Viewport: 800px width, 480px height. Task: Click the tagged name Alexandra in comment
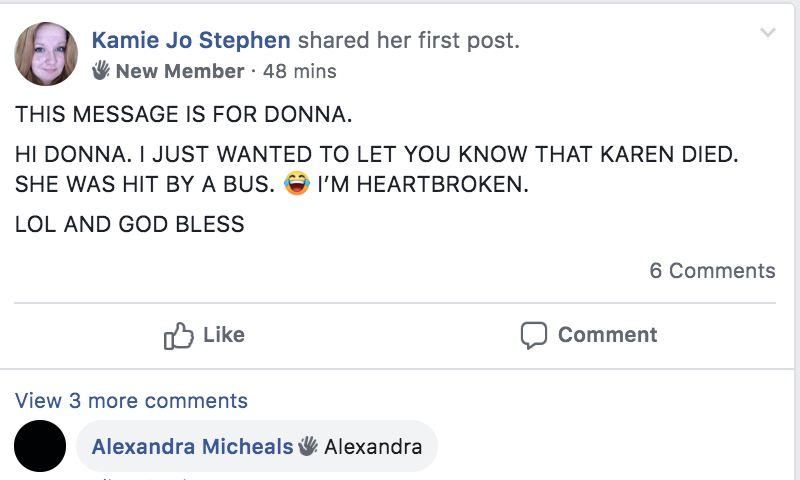click(x=373, y=446)
